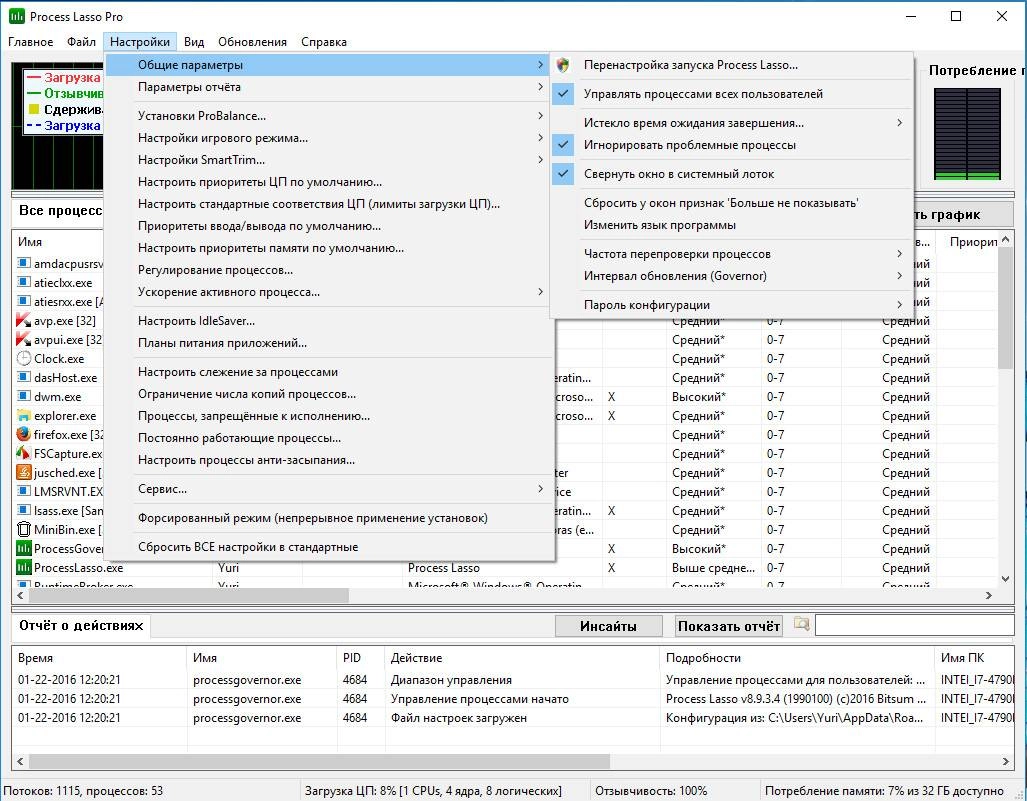Viewport: 1027px width, 801px height.
Task: Click the memory consumption bar gauge
Action: click(x=967, y=134)
